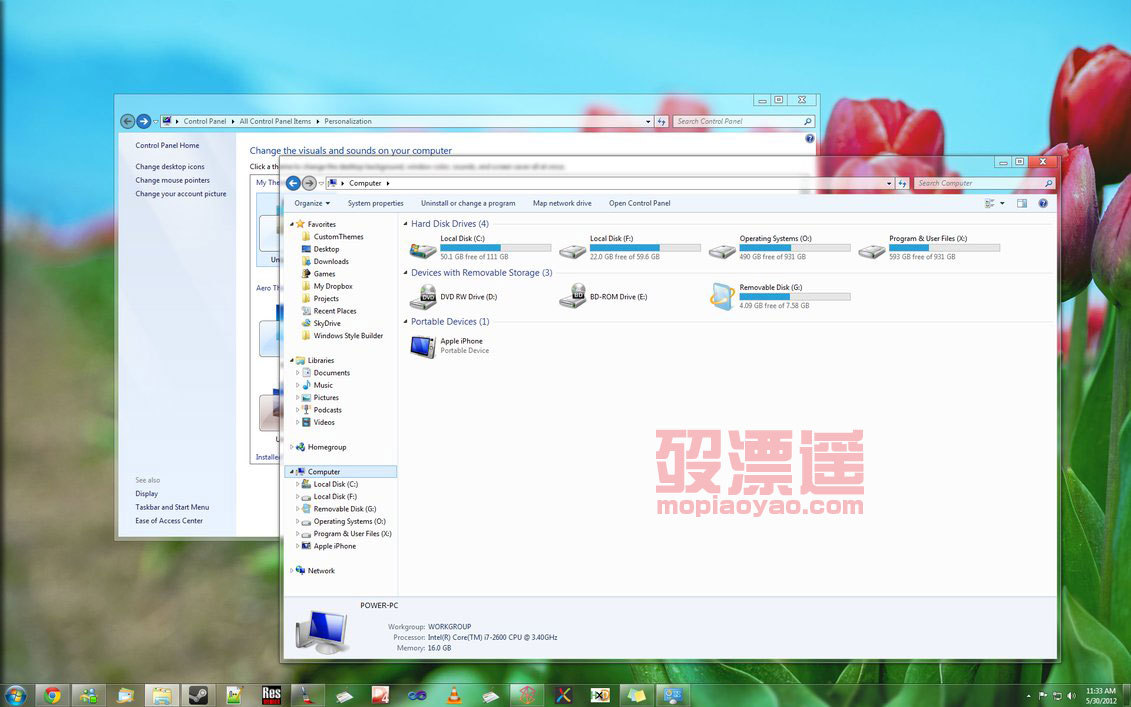This screenshot has height=707, width=1131.
Task: Select Apple iPhone in navigation tree
Action: click(334, 546)
